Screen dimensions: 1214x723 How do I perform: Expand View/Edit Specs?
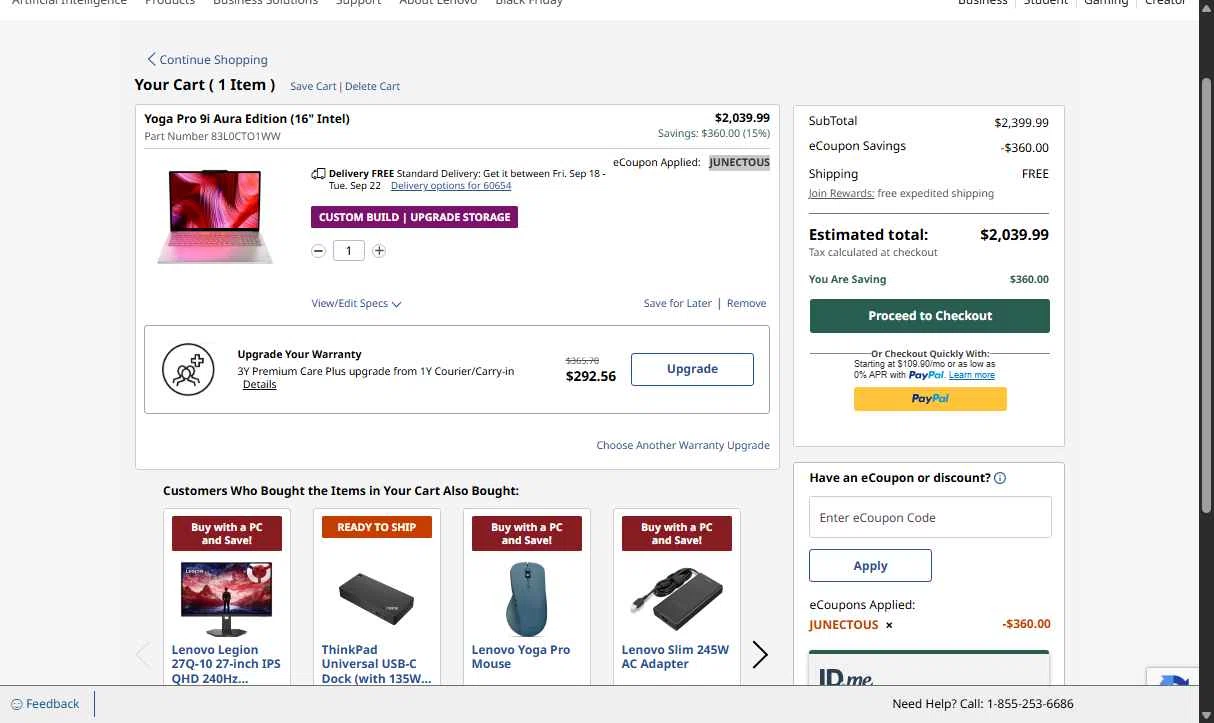(356, 303)
